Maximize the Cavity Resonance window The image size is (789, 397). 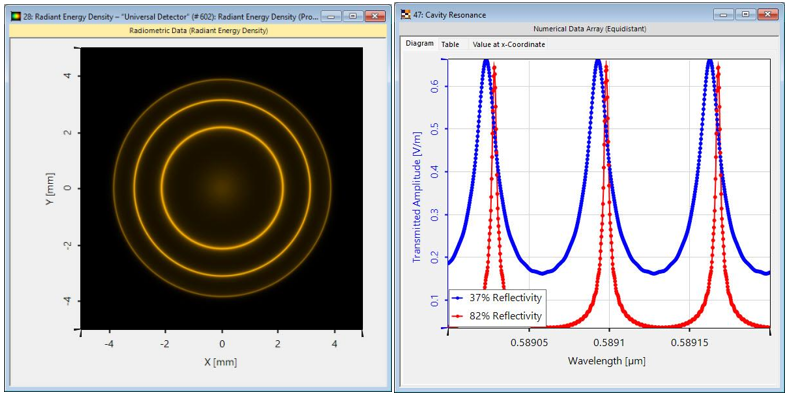tap(744, 15)
